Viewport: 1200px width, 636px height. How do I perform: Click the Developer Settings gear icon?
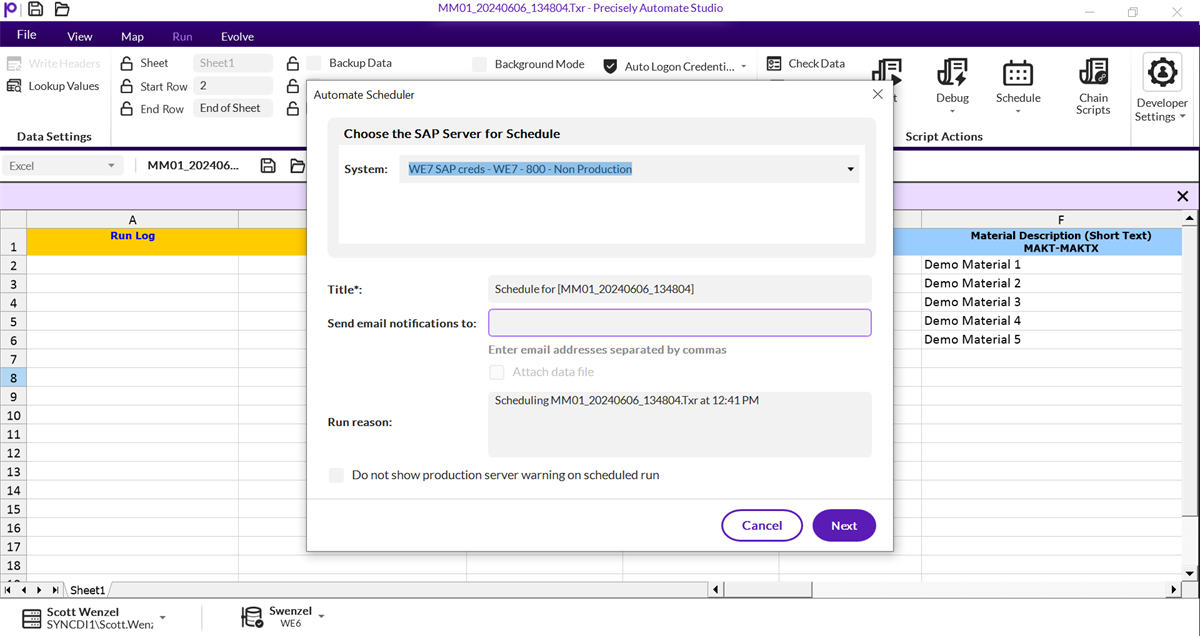click(1162, 73)
